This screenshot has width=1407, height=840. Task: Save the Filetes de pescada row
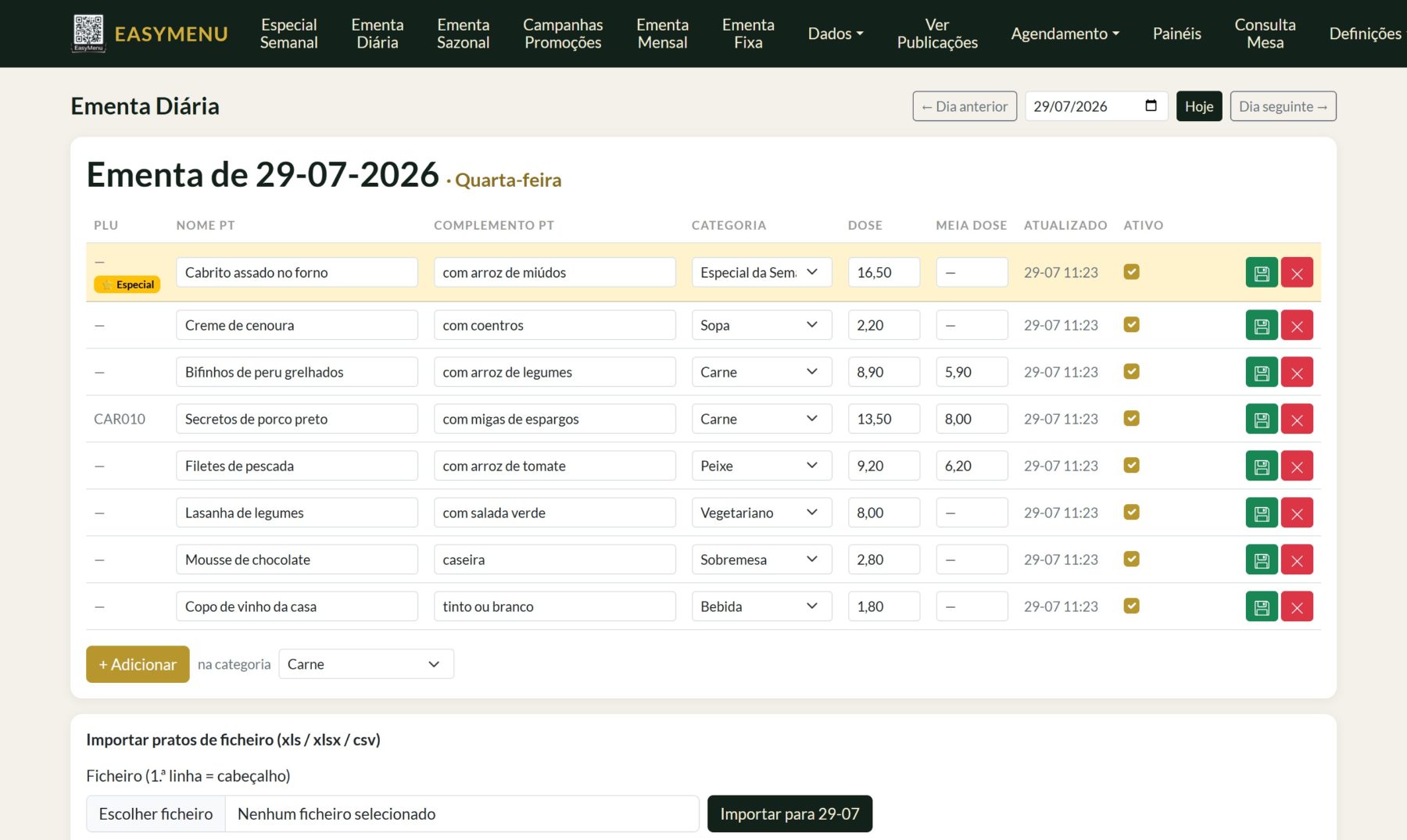click(1261, 466)
